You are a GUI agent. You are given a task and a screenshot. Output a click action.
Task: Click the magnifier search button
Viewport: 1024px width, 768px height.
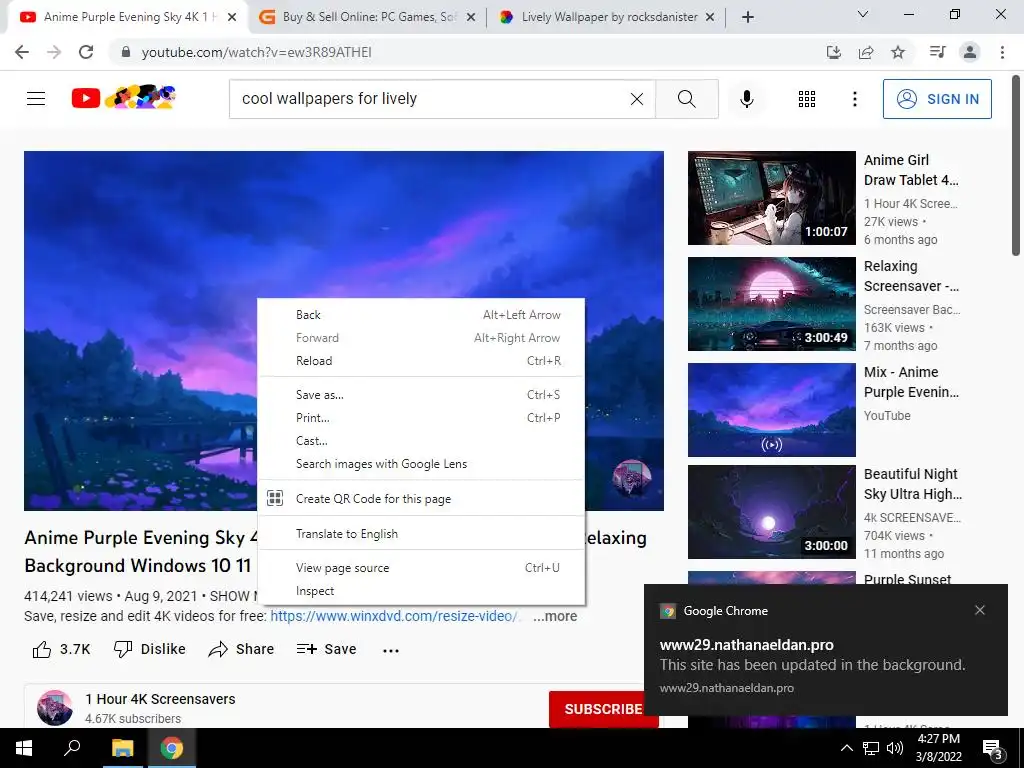click(686, 99)
